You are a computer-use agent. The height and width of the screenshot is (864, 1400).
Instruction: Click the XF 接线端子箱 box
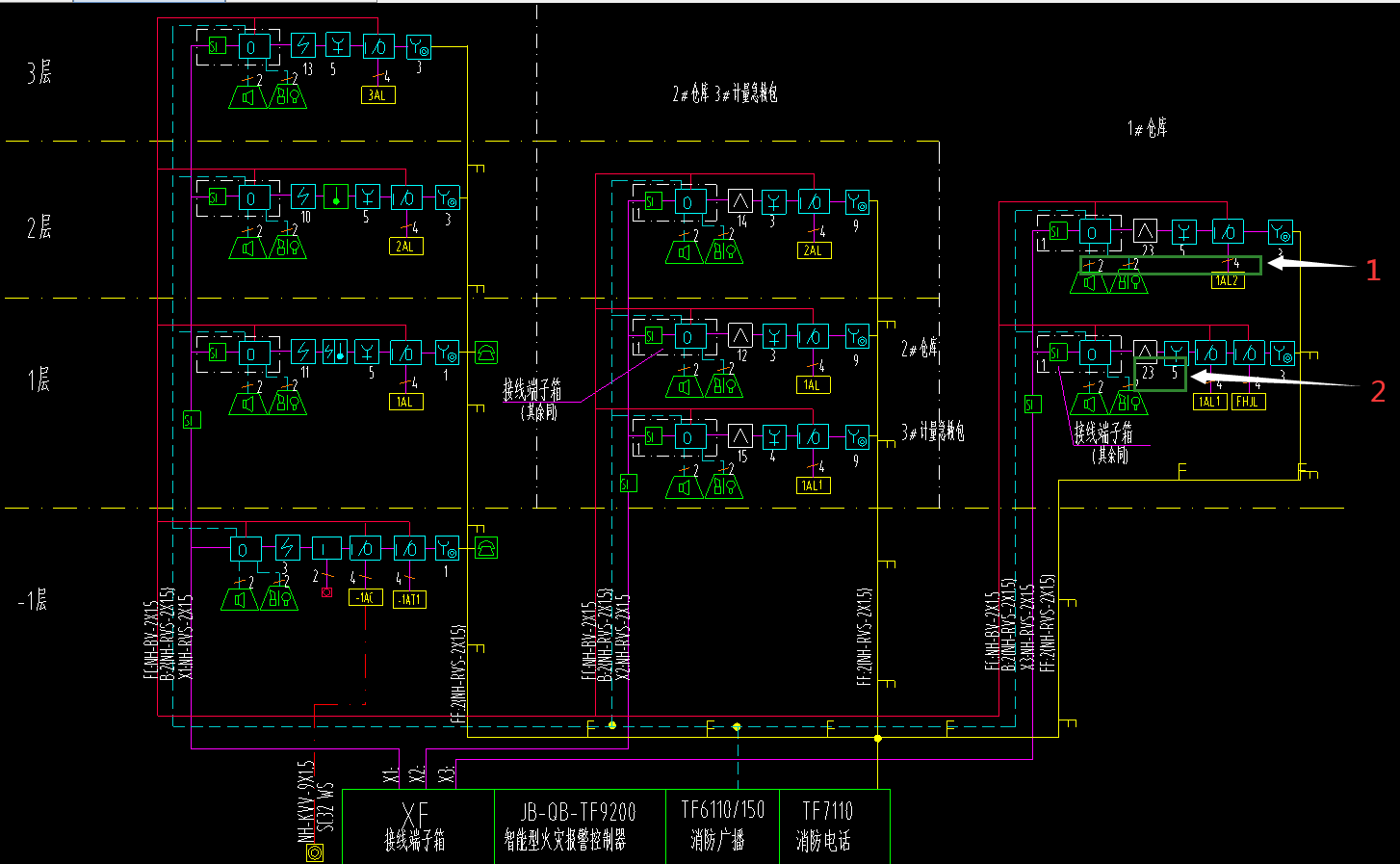[418, 826]
